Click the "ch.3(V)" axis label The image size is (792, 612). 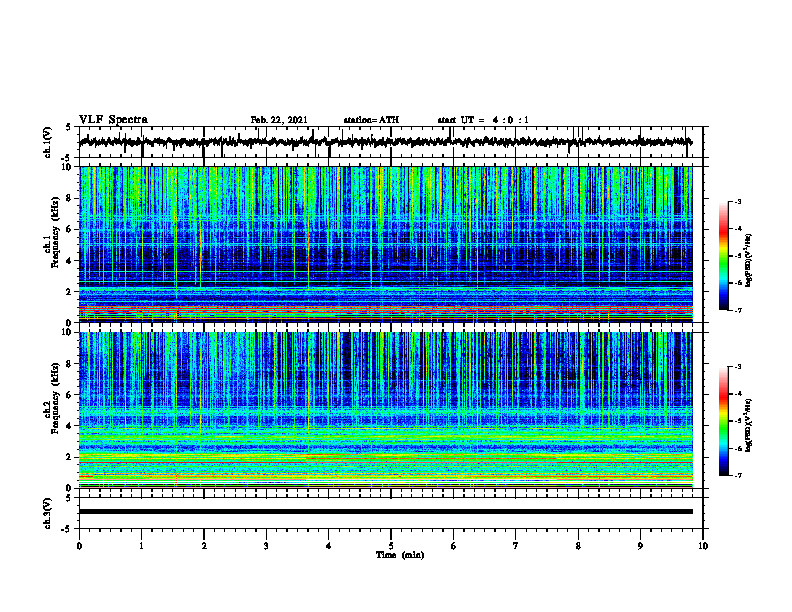47,513
